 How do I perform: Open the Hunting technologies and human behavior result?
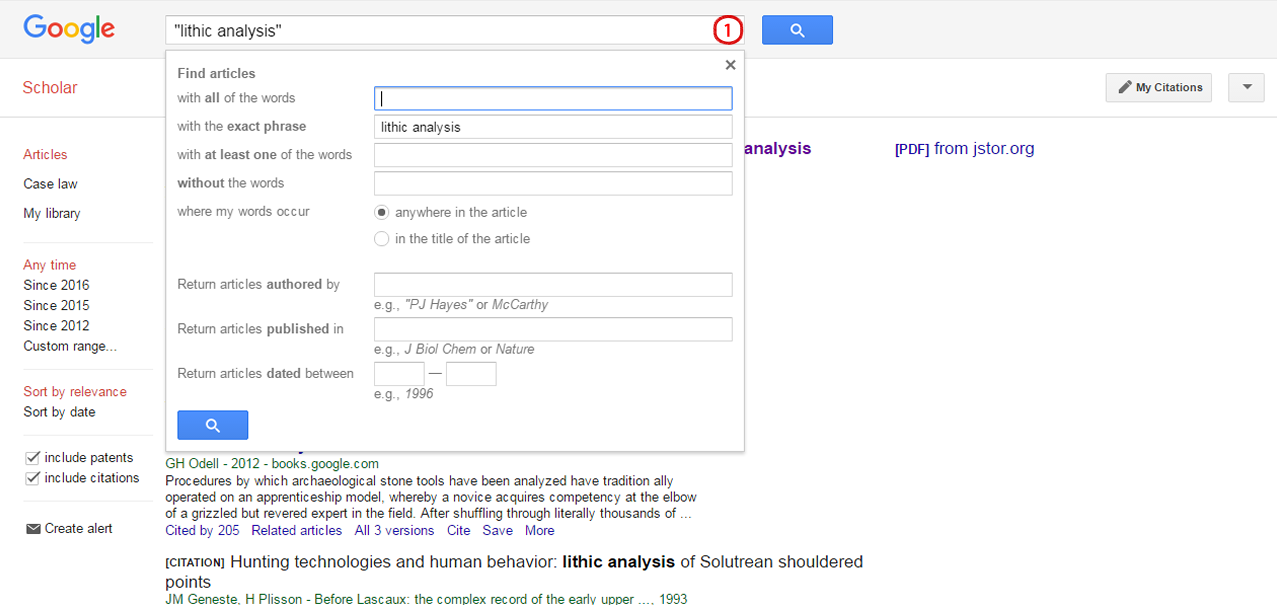point(514,572)
